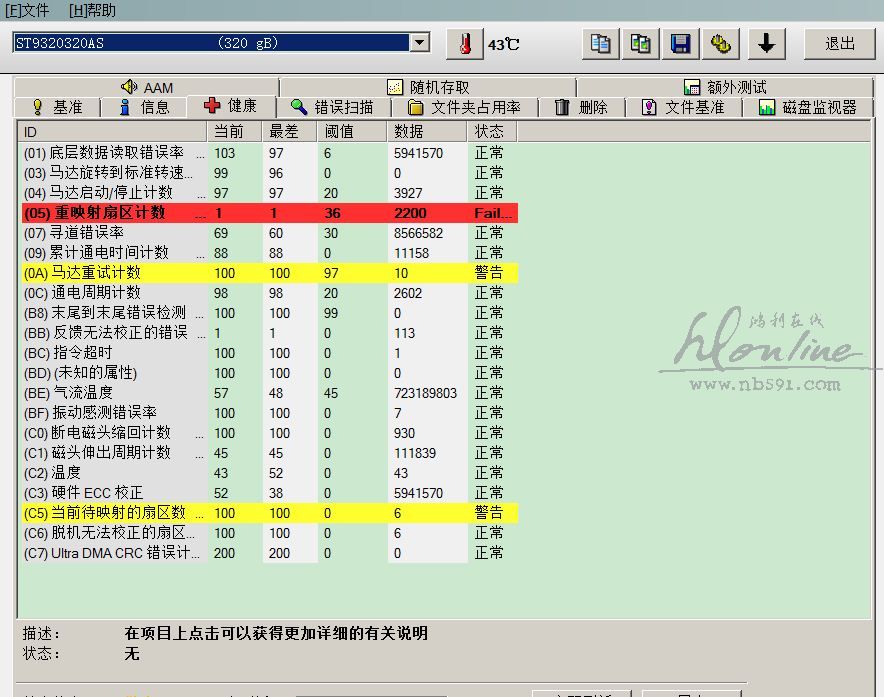884x697 pixels.
Task: Click the save floppy disk icon
Action: [680, 44]
